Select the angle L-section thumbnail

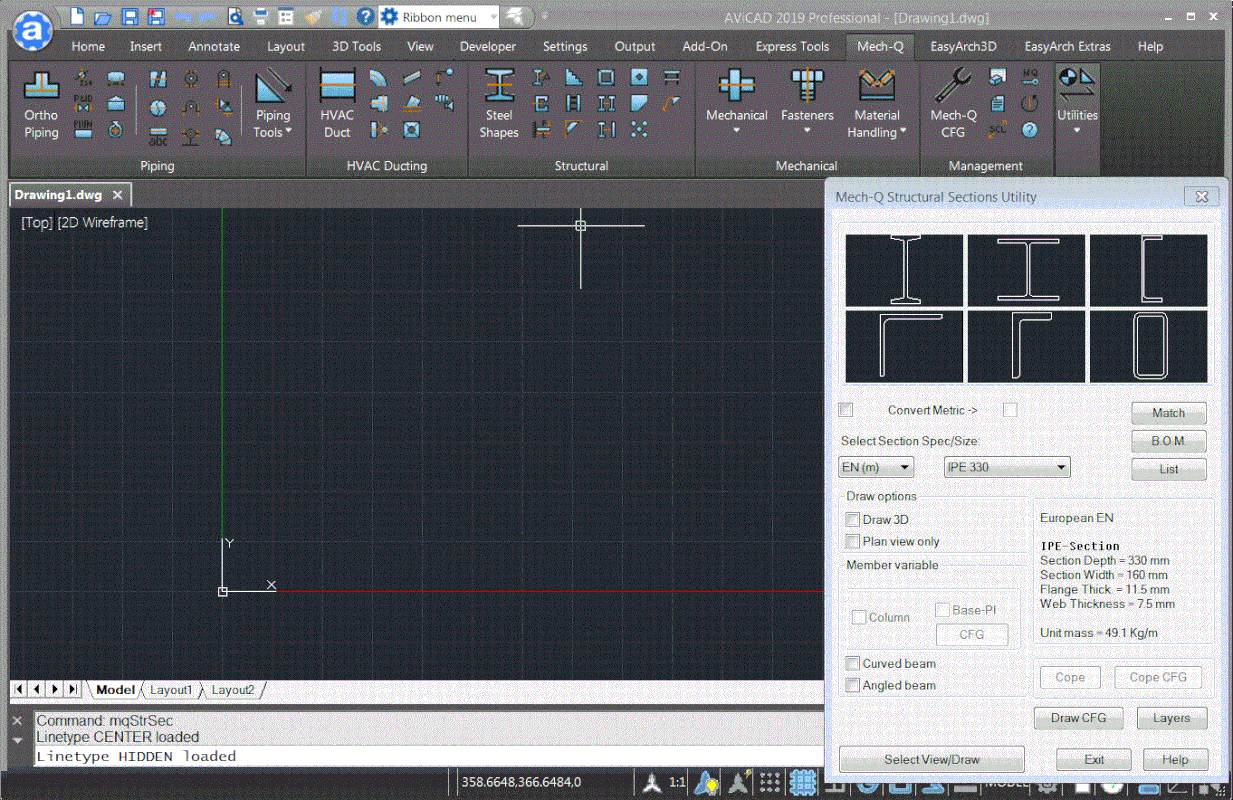[904, 346]
